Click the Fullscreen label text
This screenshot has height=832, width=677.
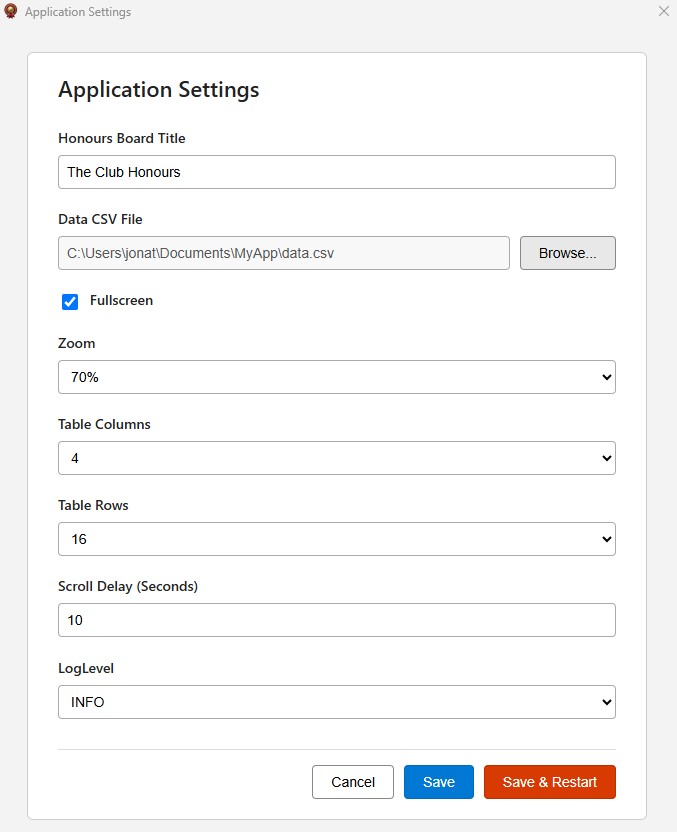point(121,300)
